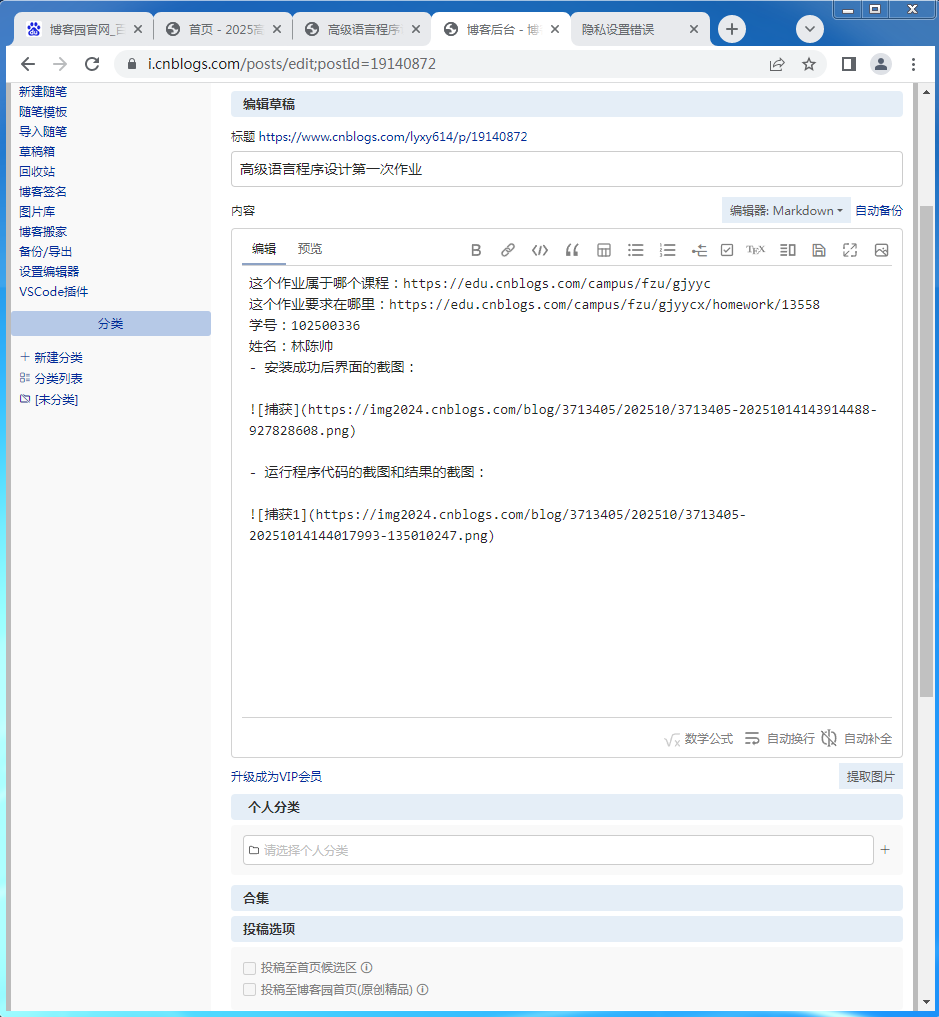Add new personal category plus button
The height and width of the screenshot is (1017, 939).
coord(885,850)
